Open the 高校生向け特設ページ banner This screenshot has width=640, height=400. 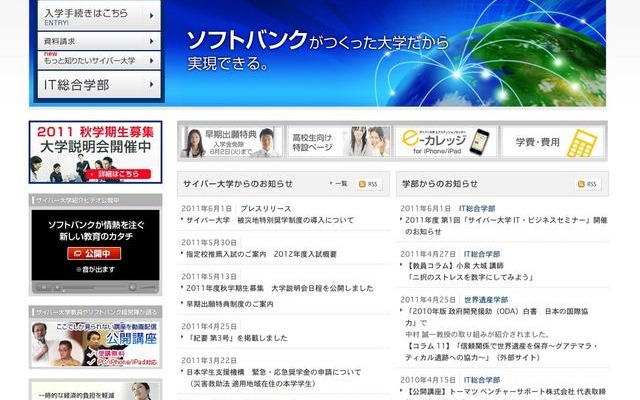[338, 142]
